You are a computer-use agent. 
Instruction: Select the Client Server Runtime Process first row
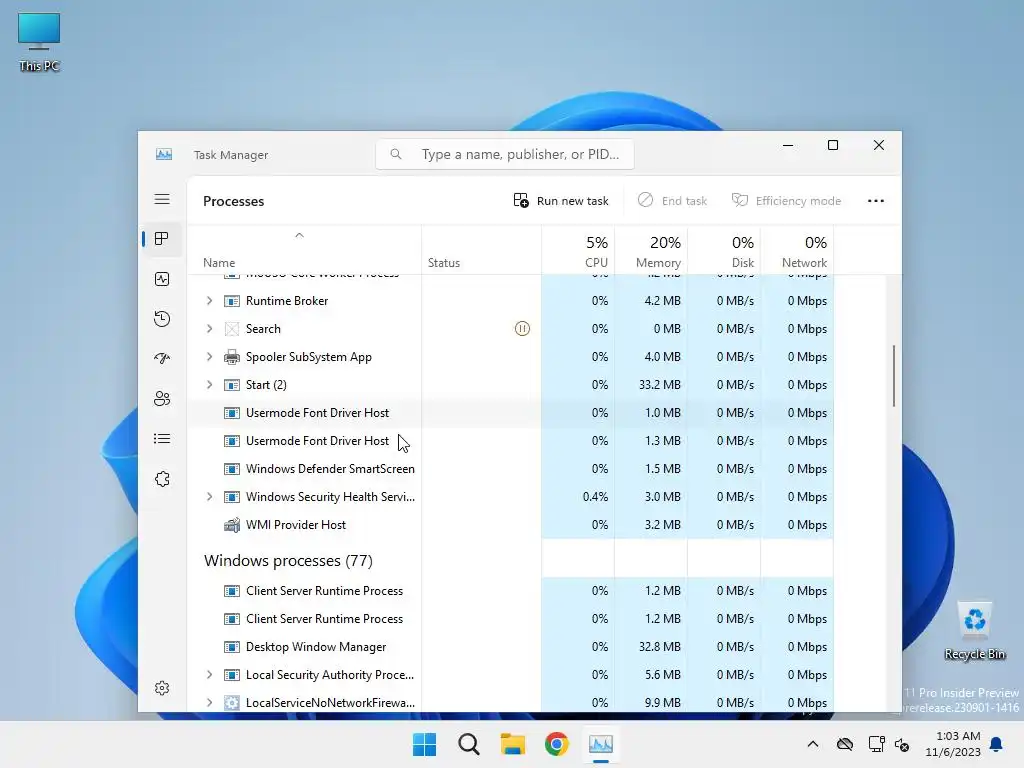pos(511,590)
